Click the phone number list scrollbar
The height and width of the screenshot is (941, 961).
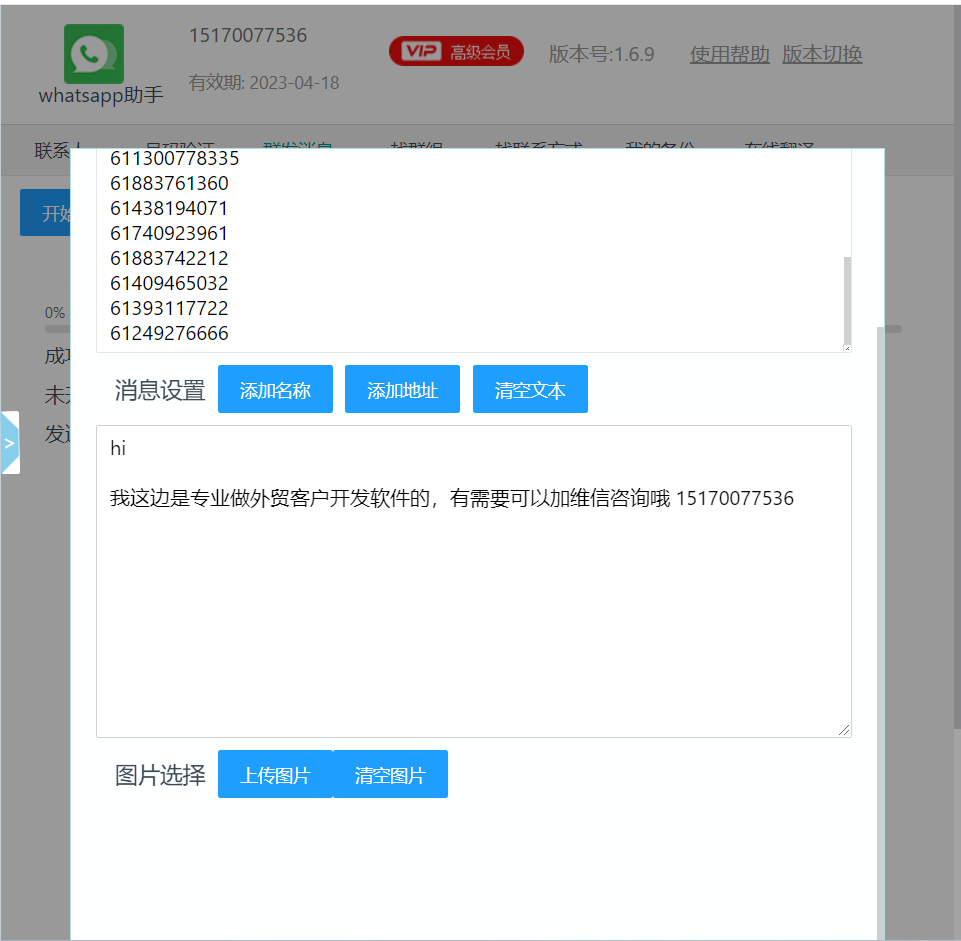848,300
